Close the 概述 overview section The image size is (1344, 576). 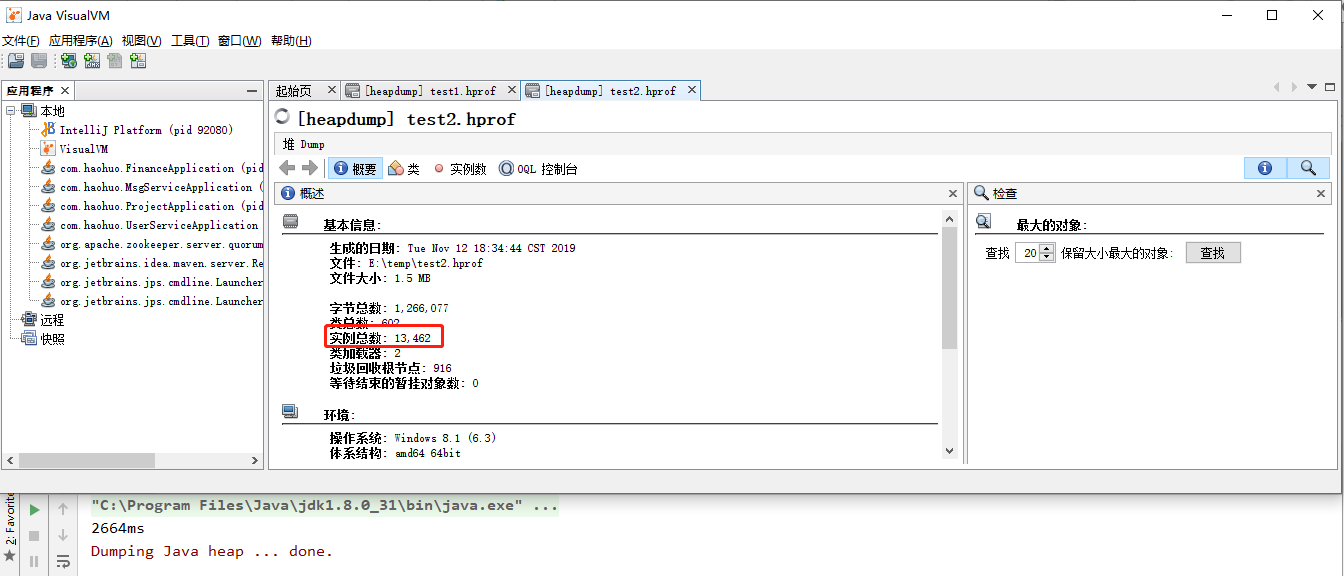tap(953, 193)
